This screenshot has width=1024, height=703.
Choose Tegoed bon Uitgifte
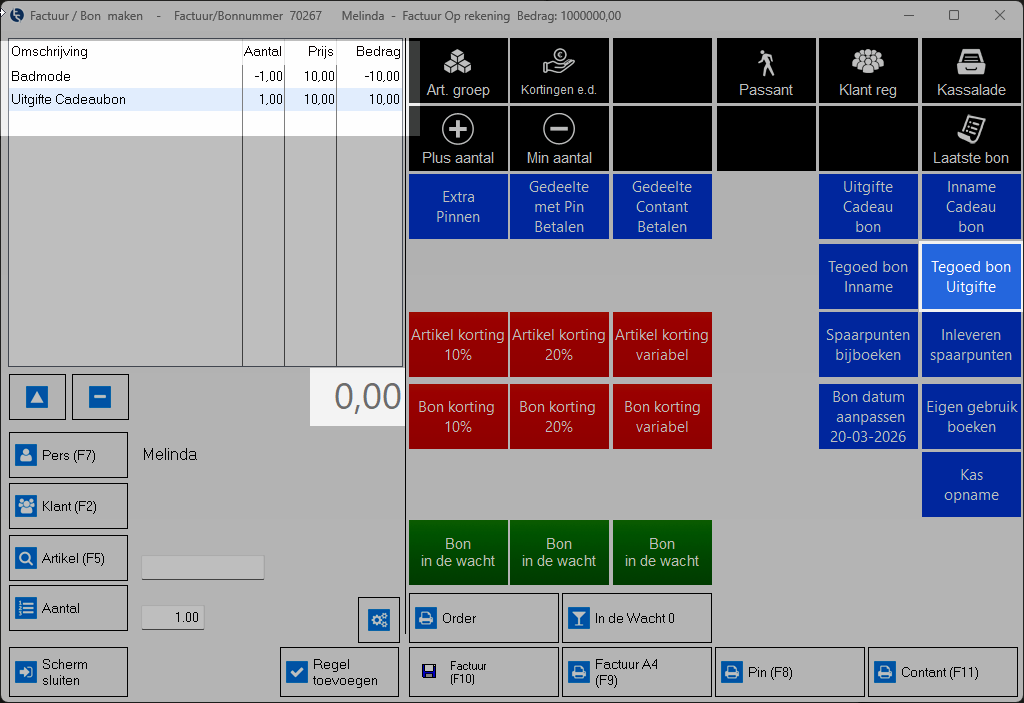coord(971,277)
